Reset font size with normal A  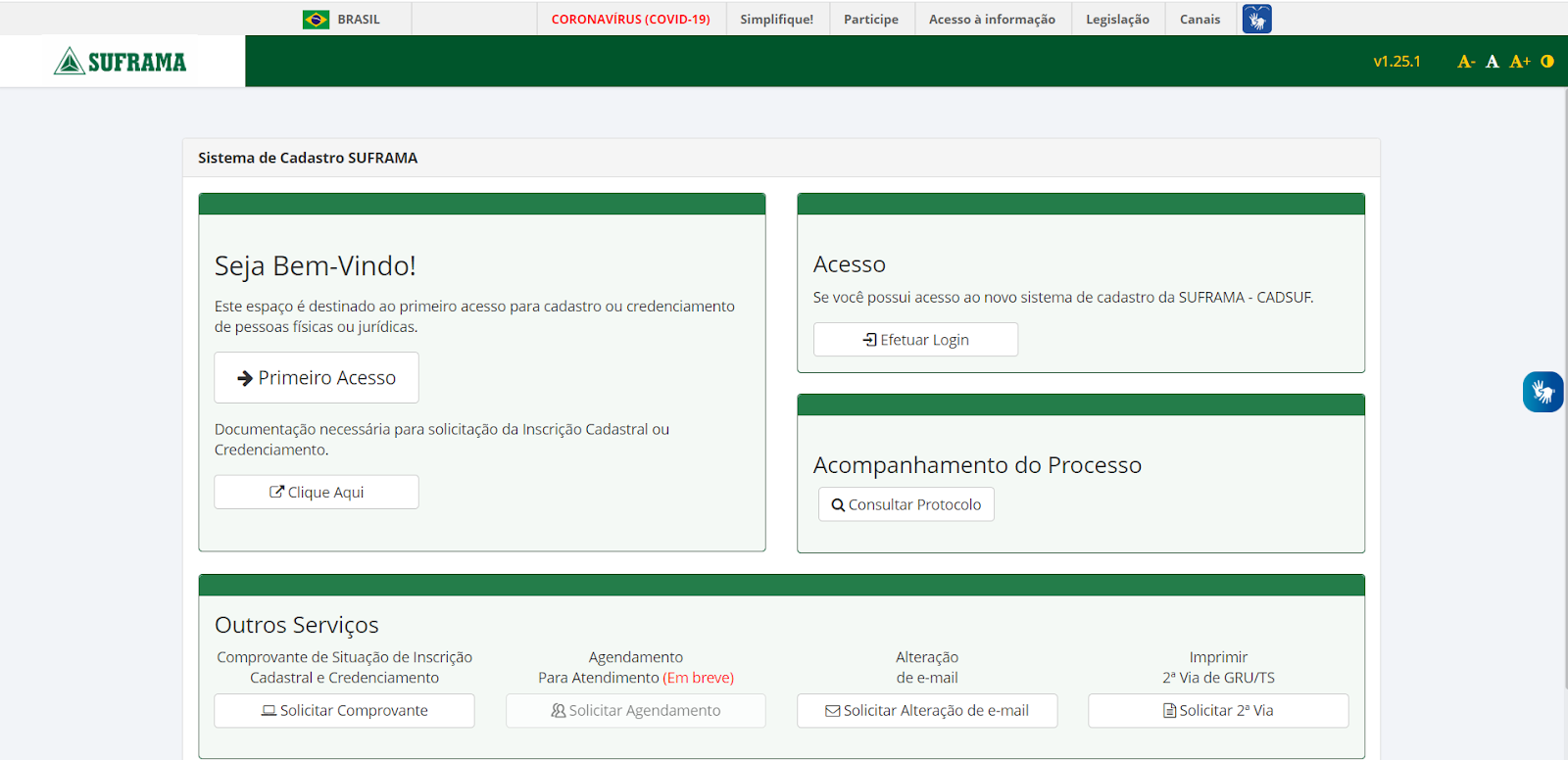pos(1492,62)
